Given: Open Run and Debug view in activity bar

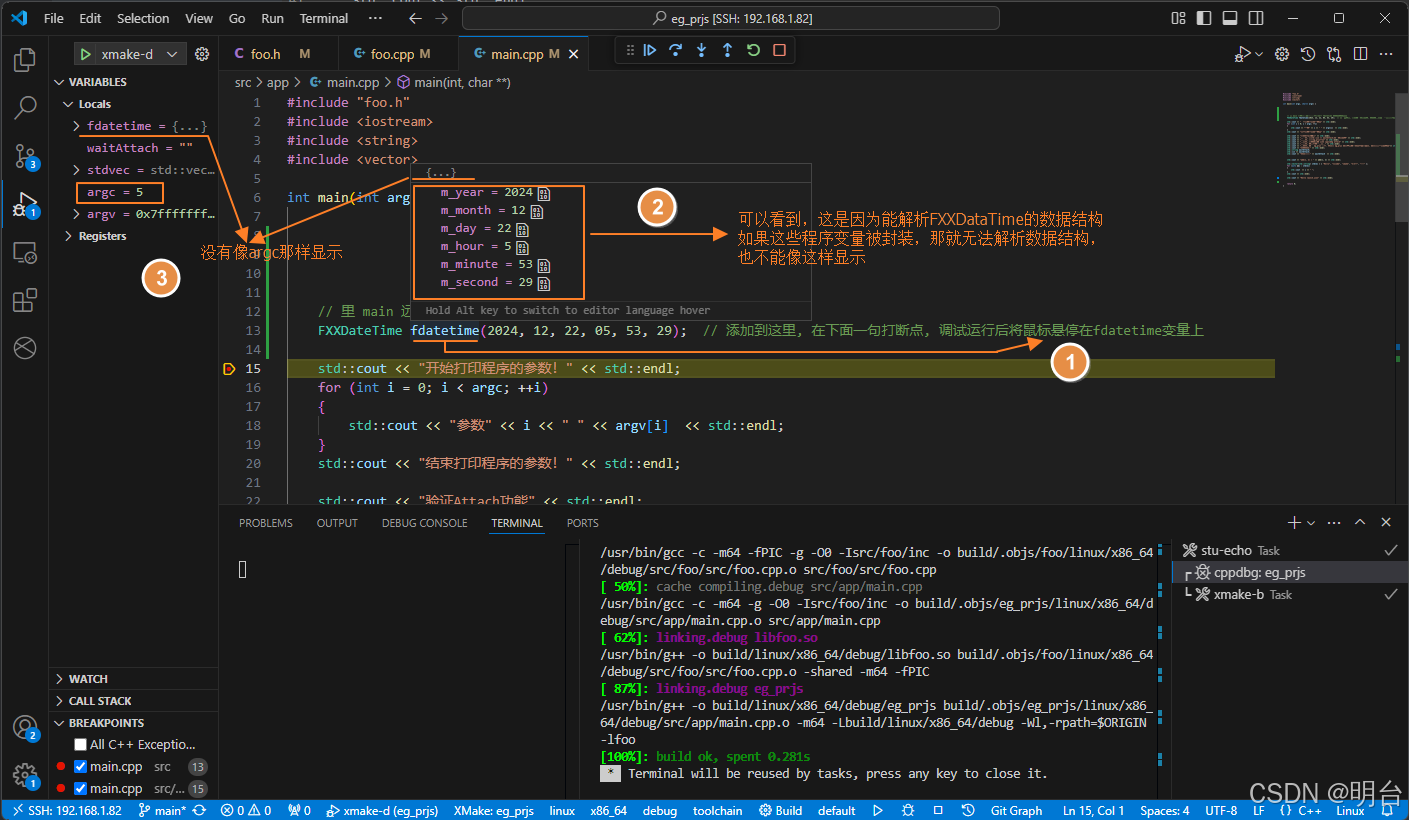Looking at the screenshot, I should (25, 204).
